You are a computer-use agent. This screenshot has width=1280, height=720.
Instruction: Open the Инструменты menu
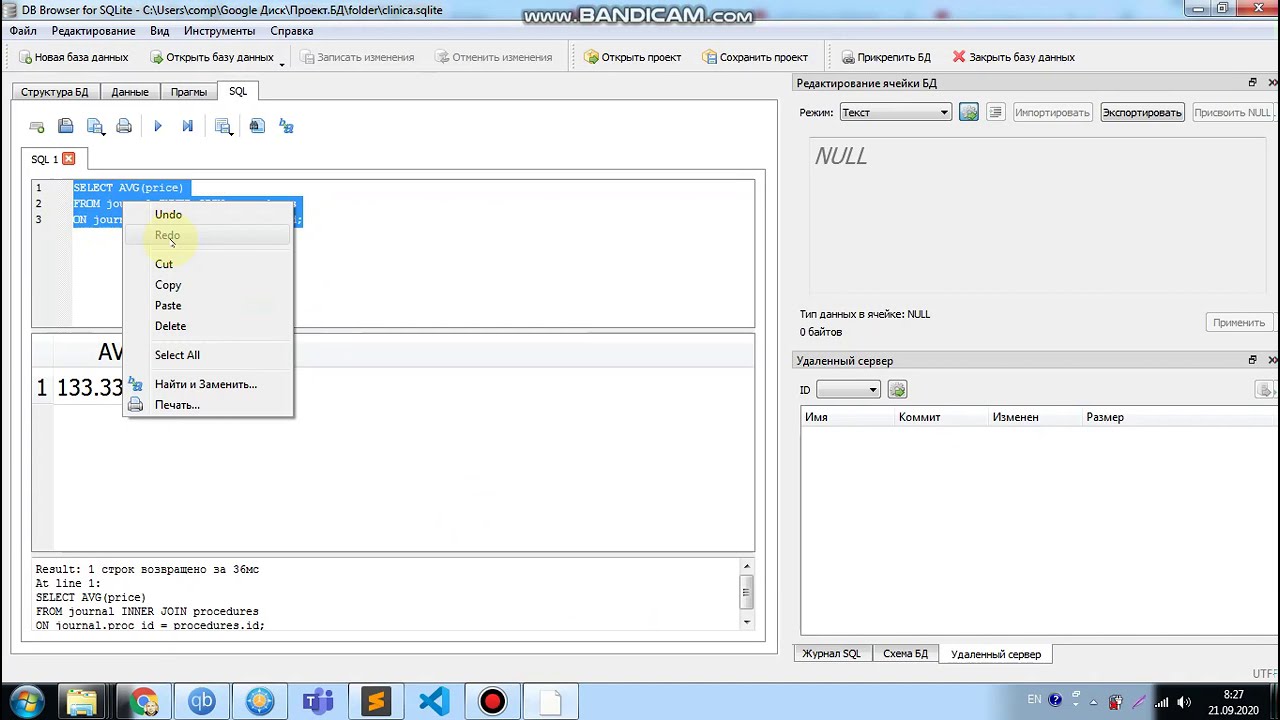coord(220,31)
